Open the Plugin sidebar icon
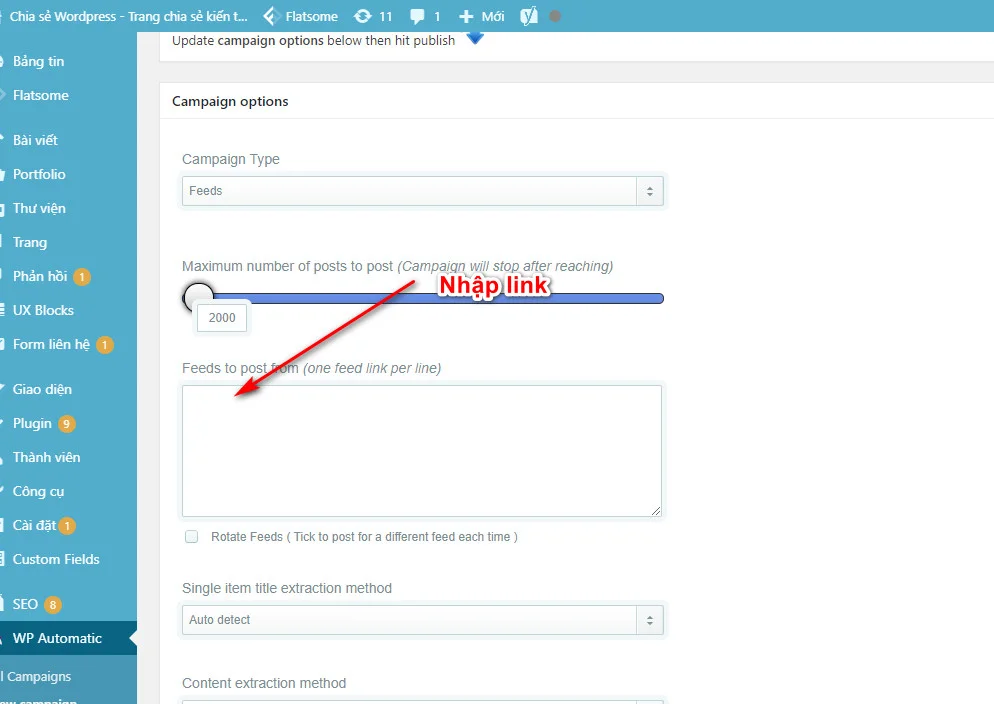Screen dimensions: 994x704 point(32,423)
